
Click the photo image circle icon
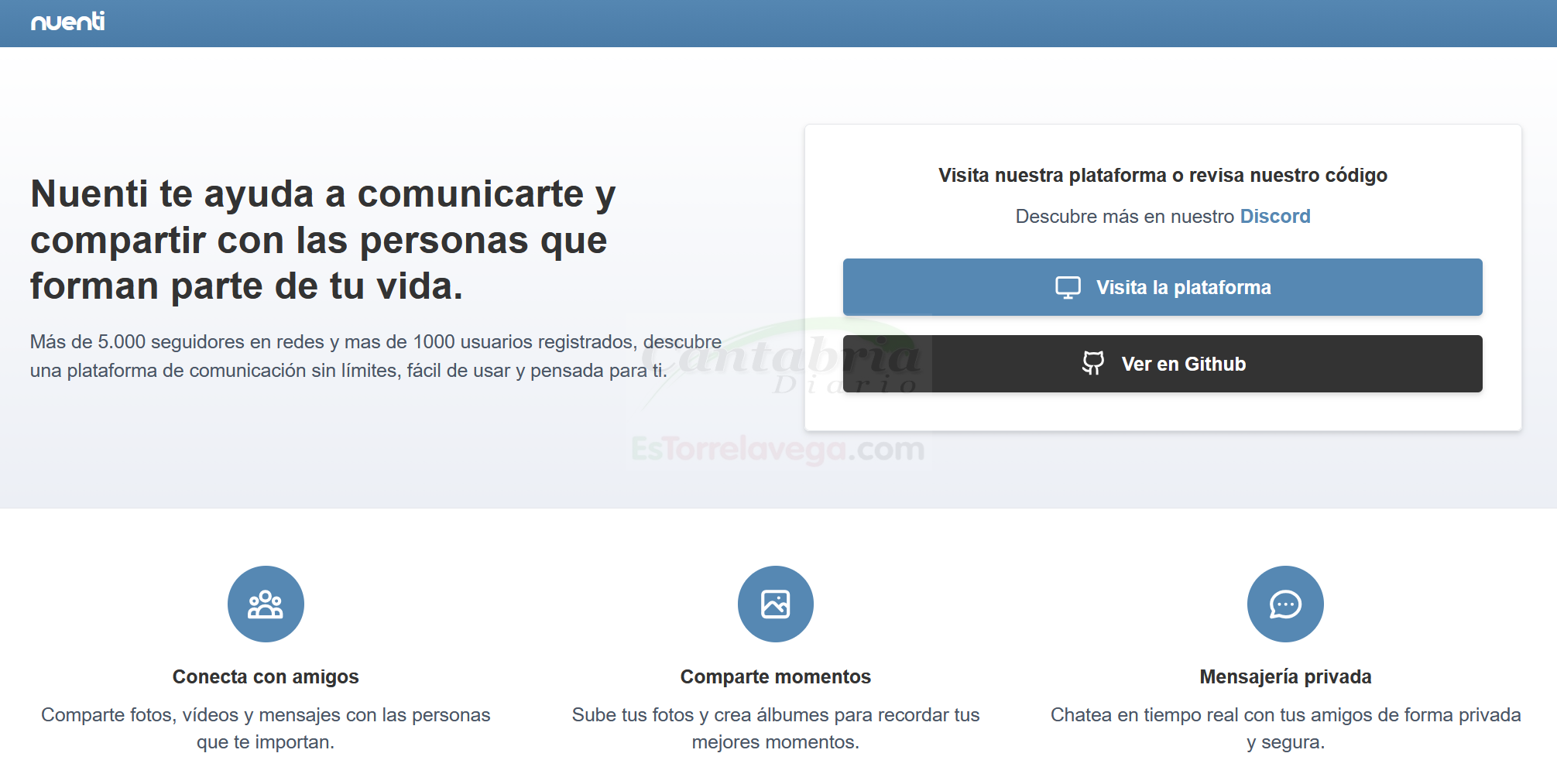(x=775, y=604)
